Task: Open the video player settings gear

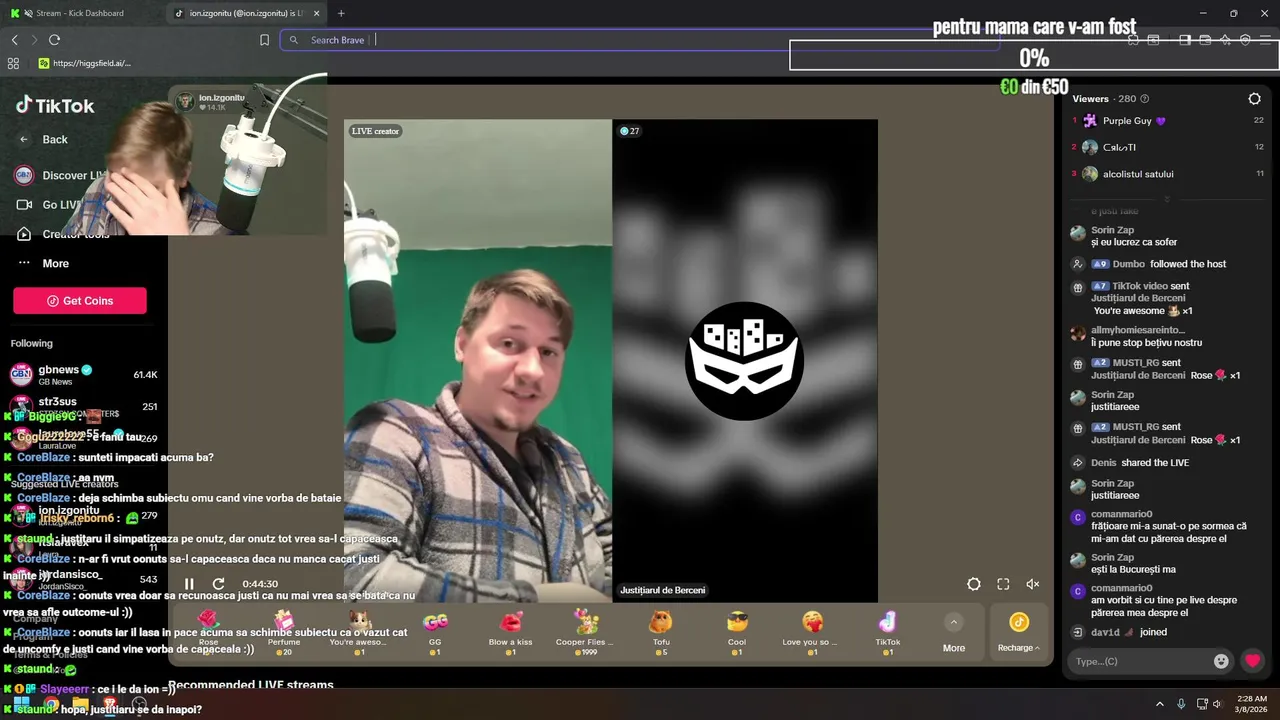Action: [974, 584]
